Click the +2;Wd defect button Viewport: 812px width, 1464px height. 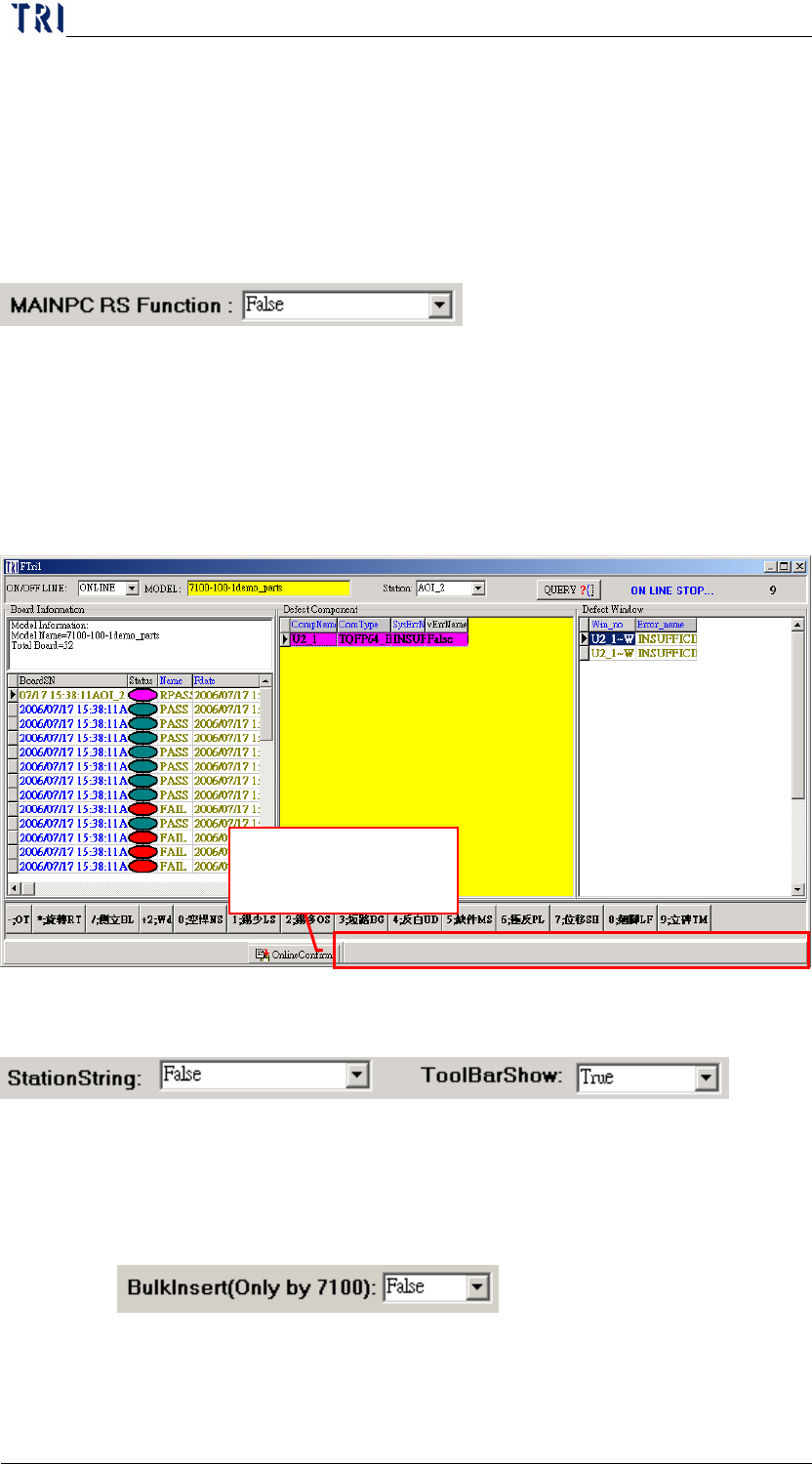(x=156, y=919)
